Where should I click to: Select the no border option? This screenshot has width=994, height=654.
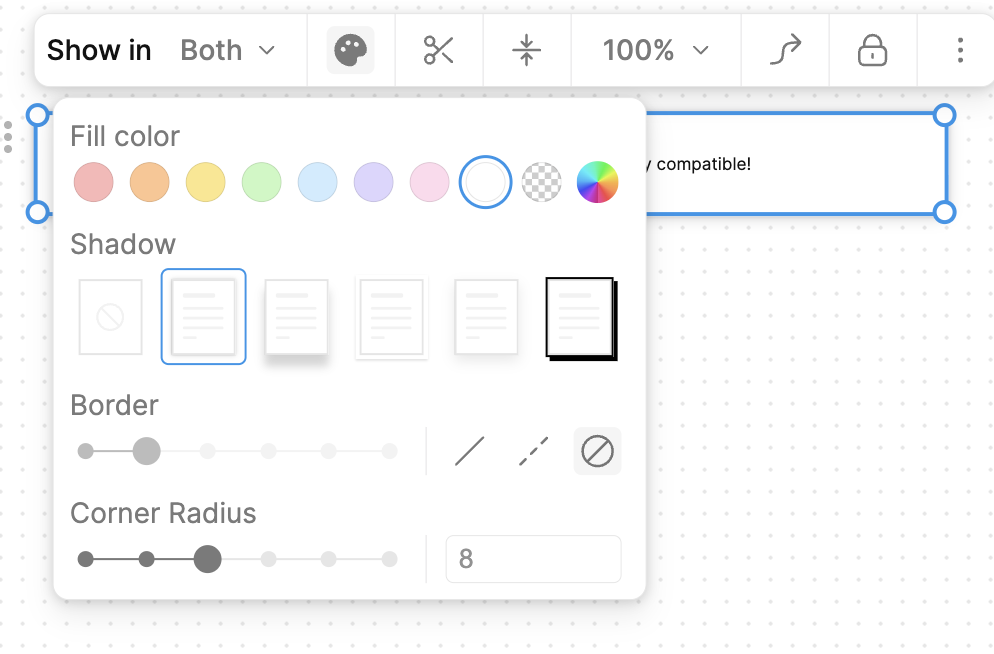pos(597,451)
